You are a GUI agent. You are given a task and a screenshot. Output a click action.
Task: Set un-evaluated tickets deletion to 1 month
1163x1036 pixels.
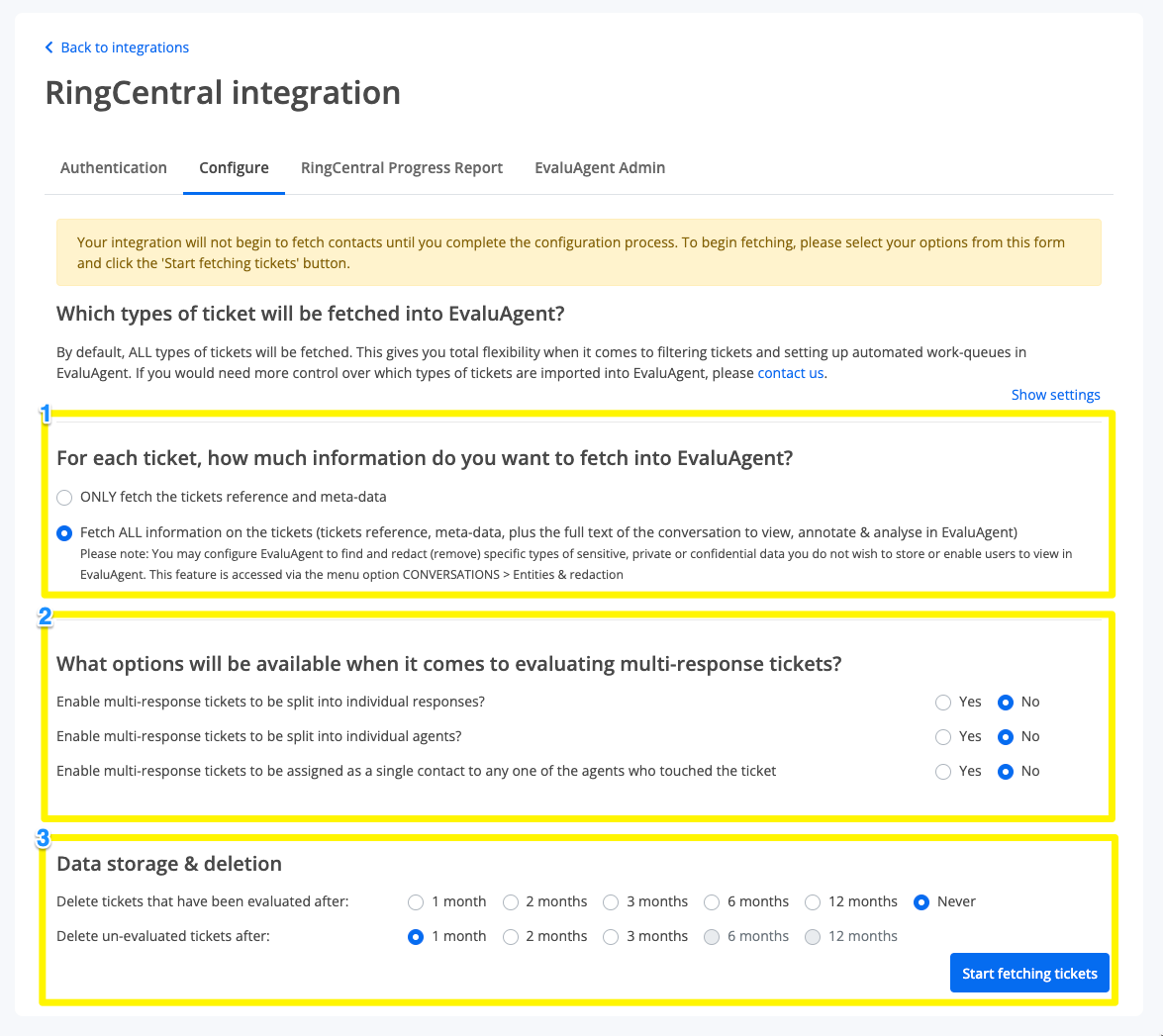point(416,937)
